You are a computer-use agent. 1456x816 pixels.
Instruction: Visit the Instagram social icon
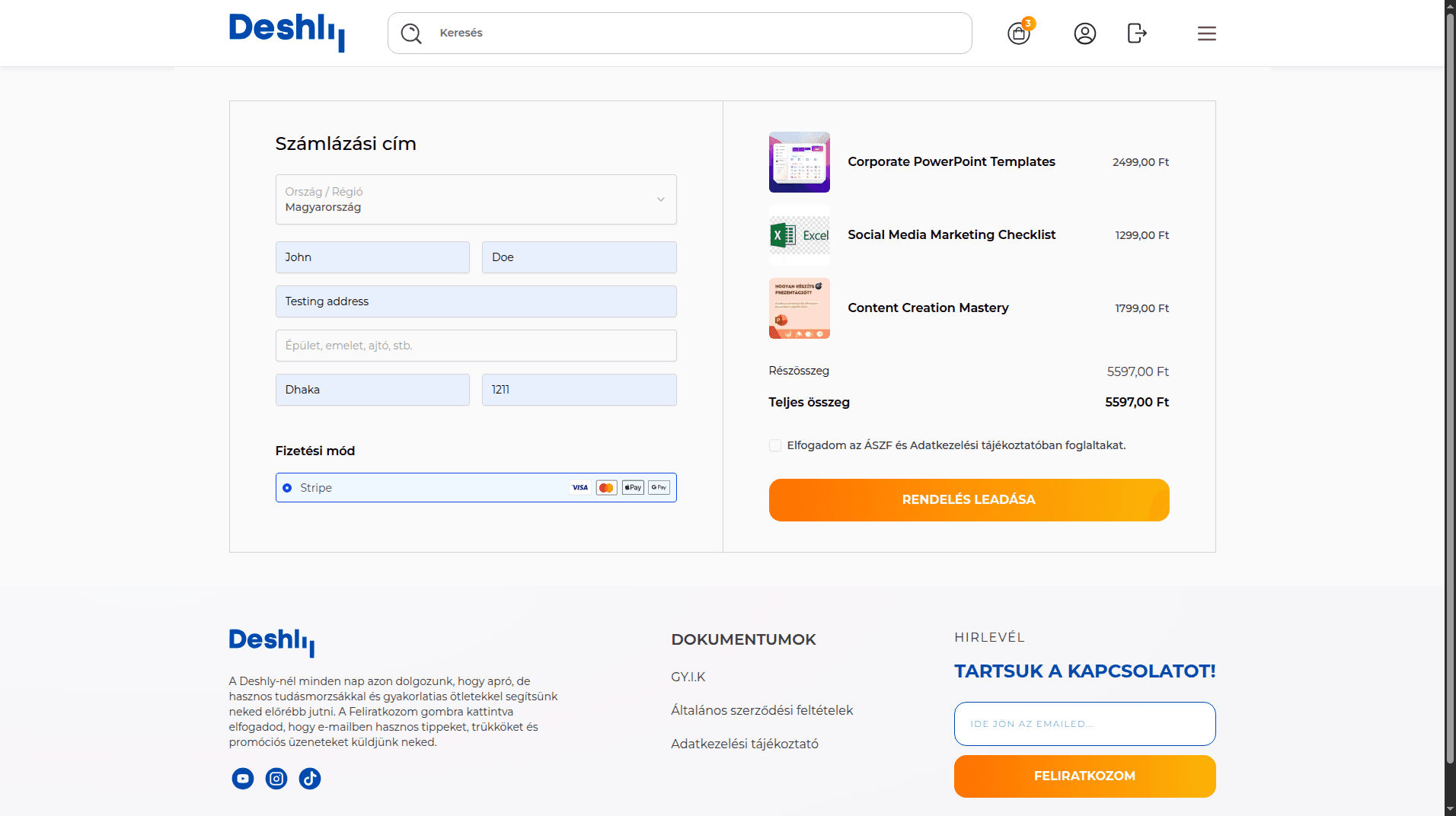[x=276, y=778]
